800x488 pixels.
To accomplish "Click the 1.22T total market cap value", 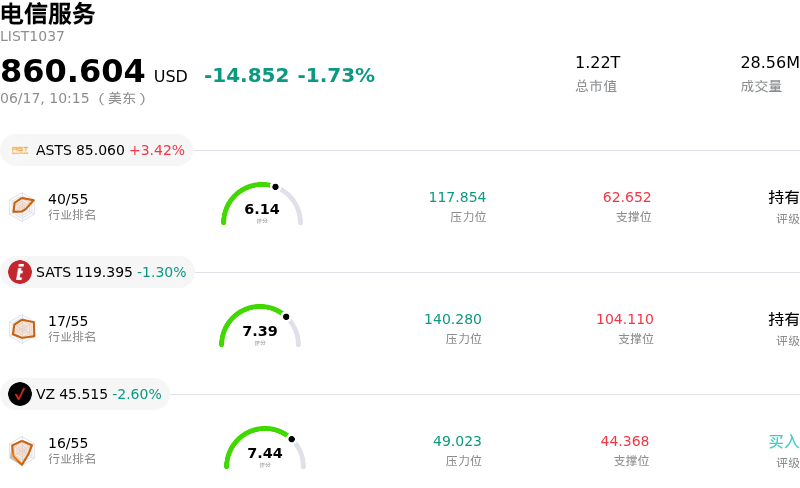I will (x=597, y=62).
